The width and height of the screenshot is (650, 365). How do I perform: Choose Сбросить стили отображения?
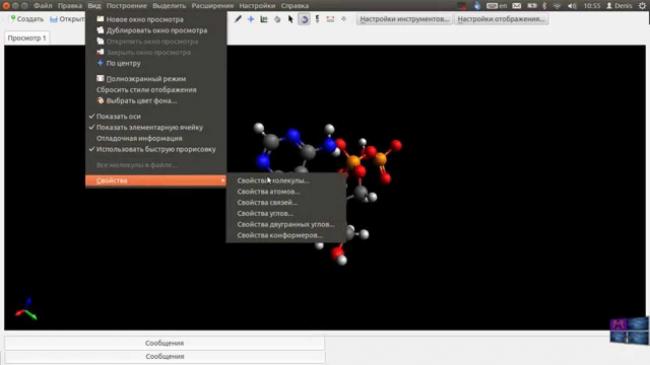[156, 90]
